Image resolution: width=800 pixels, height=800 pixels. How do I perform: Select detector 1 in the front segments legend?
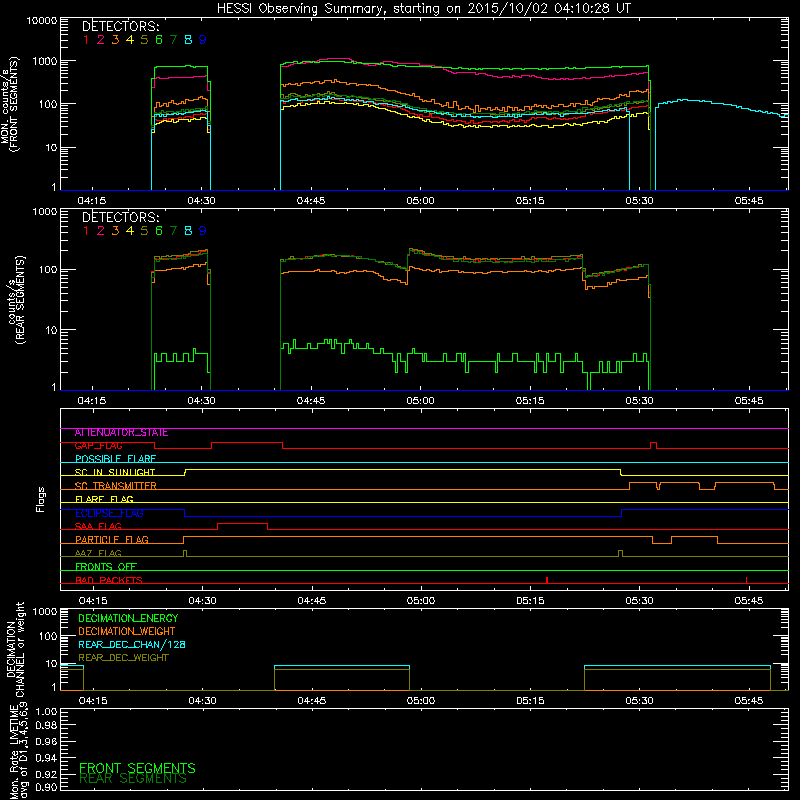click(86, 40)
